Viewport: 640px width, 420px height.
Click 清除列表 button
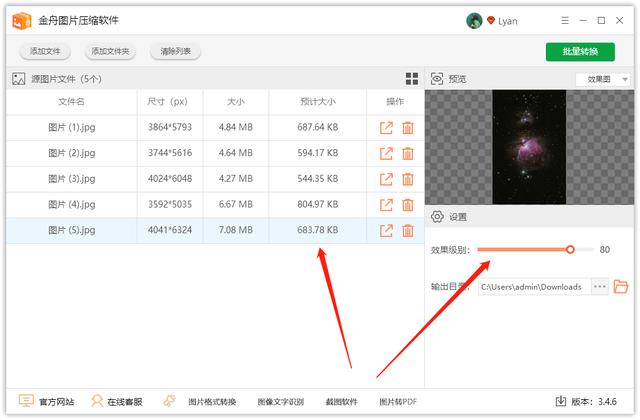tap(176, 51)
